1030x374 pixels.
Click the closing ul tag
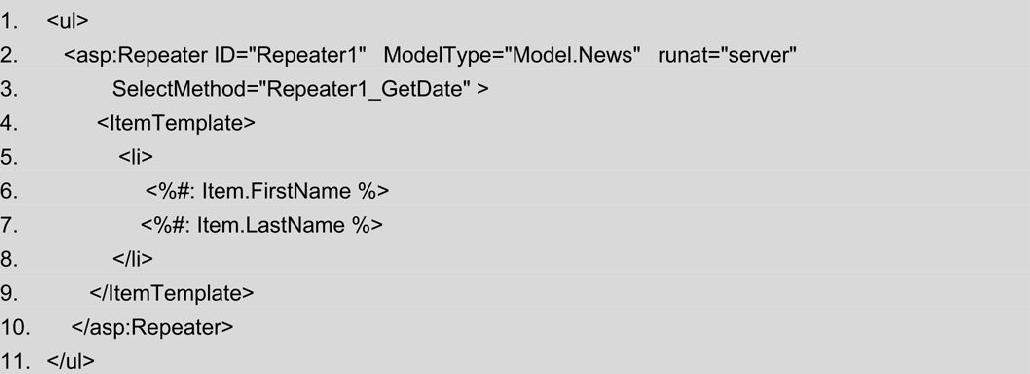[70, 361]
